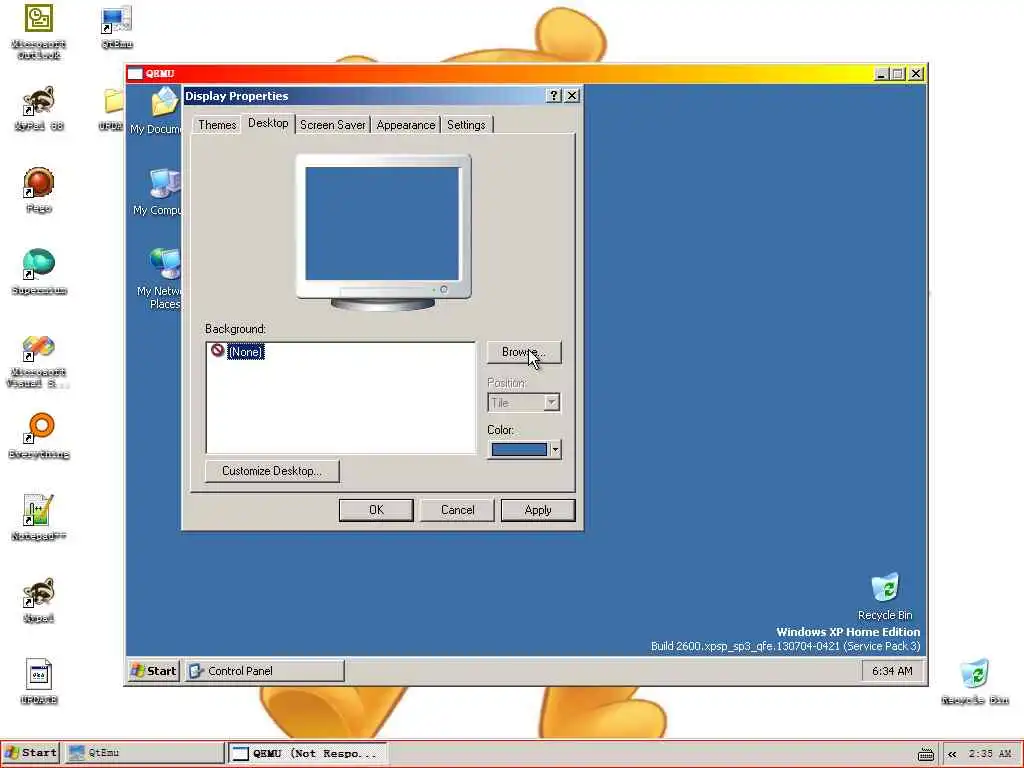1024x768 pixels.
Task: Open My Documents icon inside QEMU guest
Action: (x=164, y=103)
